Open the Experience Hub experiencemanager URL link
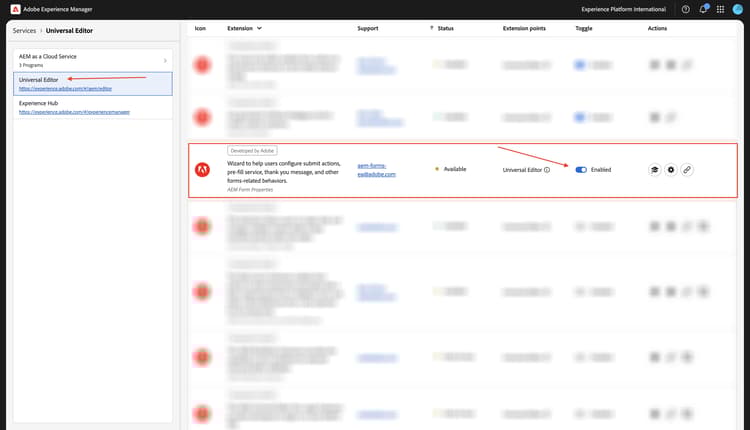Viewport: 750px width, 430px height. pyautogui.click(x=74, y=112)
